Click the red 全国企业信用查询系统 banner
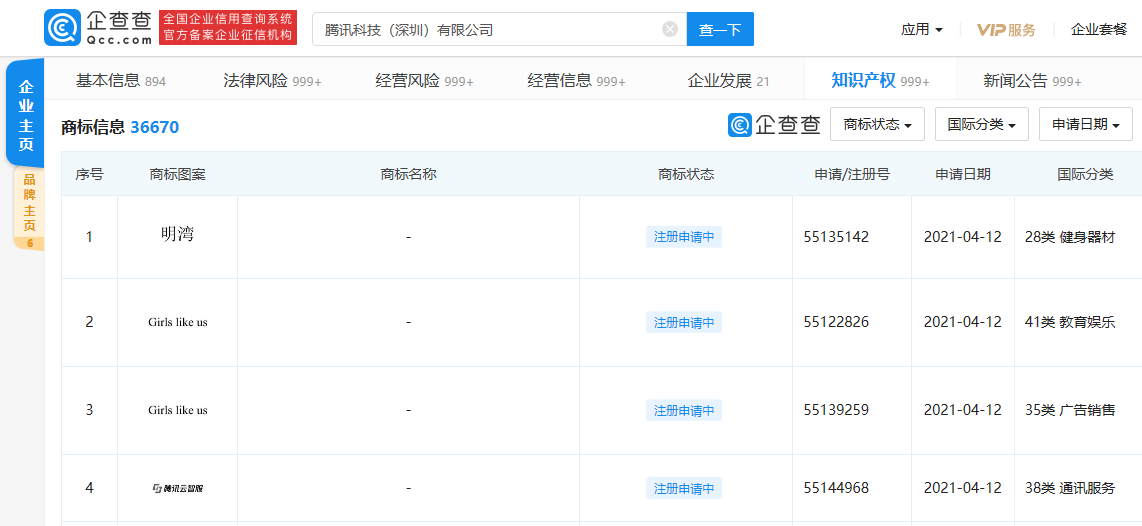Viewport: 1142px width, 526px height. pos(228,28)
